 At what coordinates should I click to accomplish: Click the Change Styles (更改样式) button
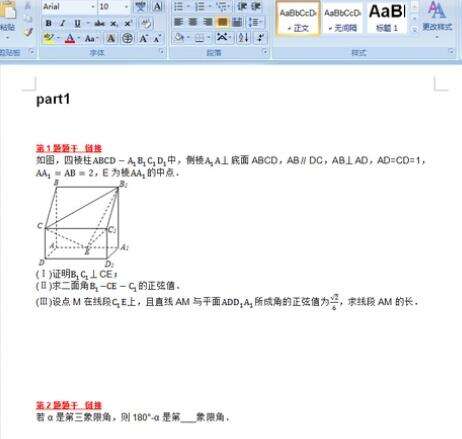coord(437,19)
